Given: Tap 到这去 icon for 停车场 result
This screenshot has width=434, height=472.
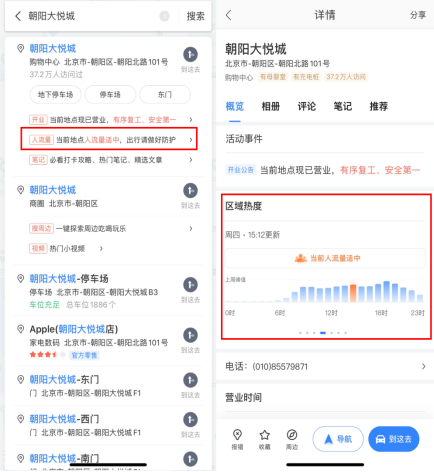Looking at the screenshot, I should [x=190, y=285].
